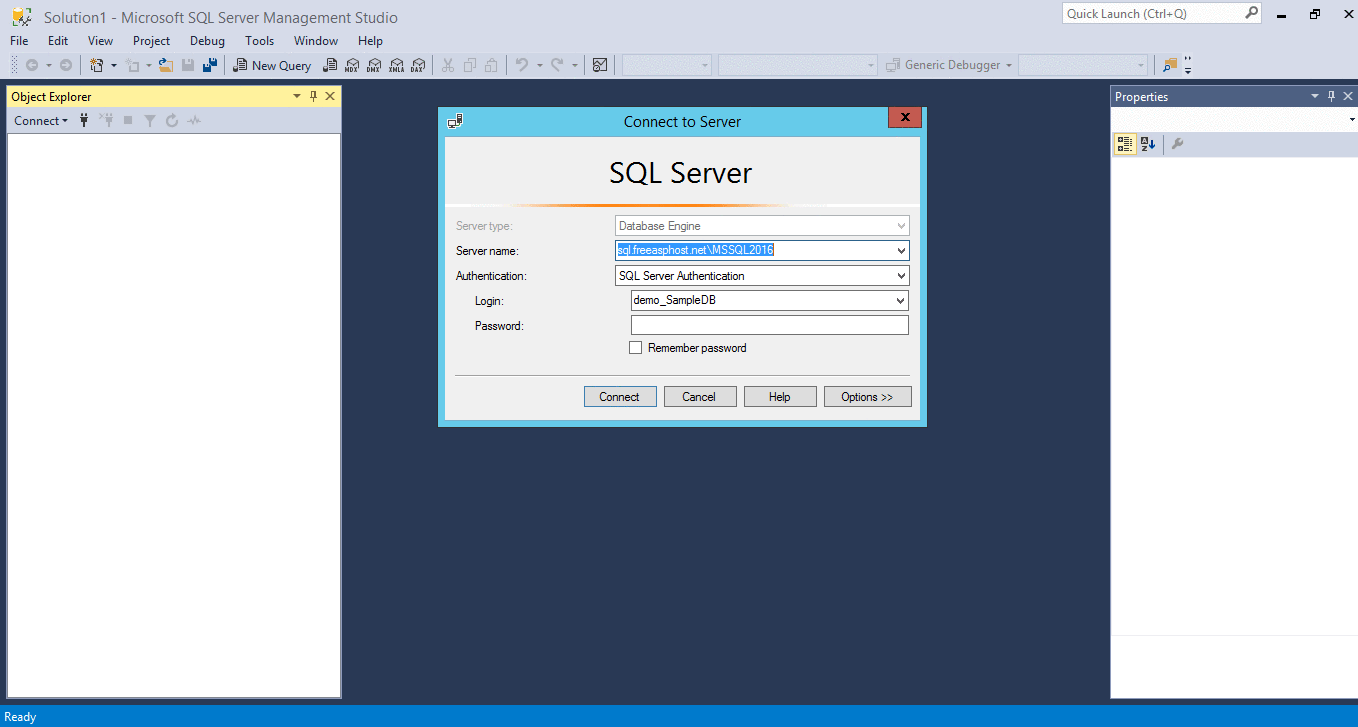1358x727 pixels.
Task: Open the Generic Debugger dropdown
Action: pos(1009,65)
